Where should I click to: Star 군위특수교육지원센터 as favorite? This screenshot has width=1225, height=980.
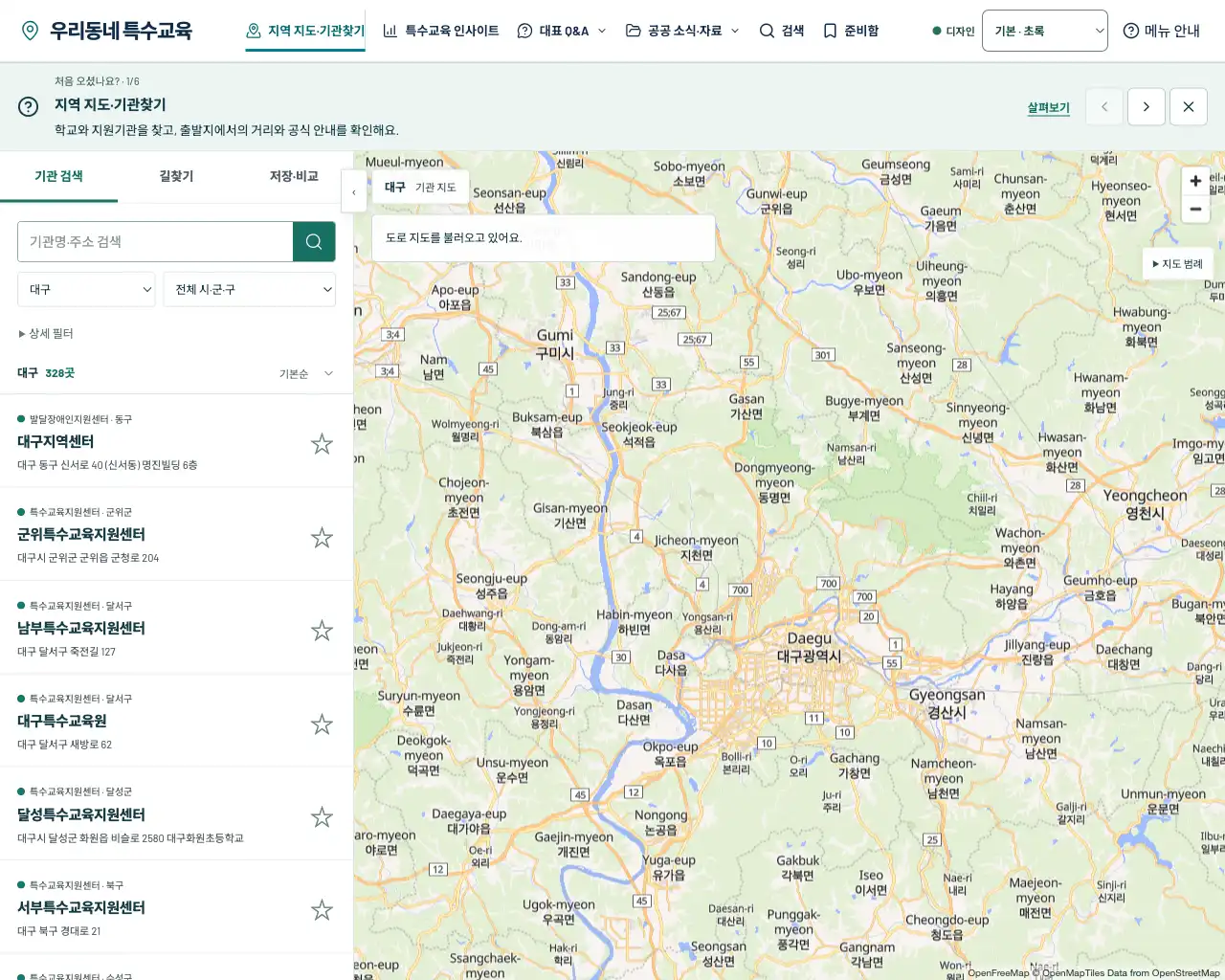(x=322, y=538)
